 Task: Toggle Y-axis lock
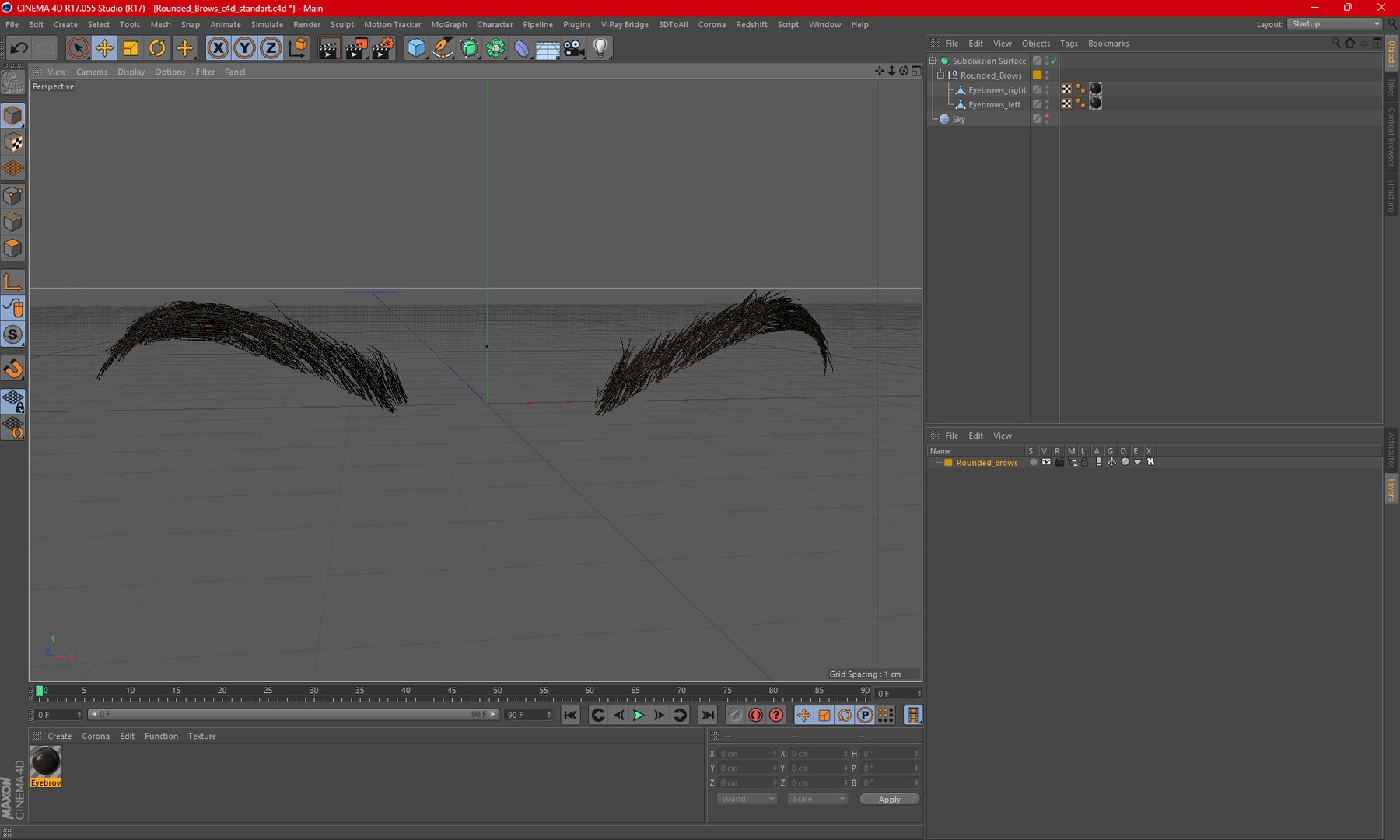point(244,48)
